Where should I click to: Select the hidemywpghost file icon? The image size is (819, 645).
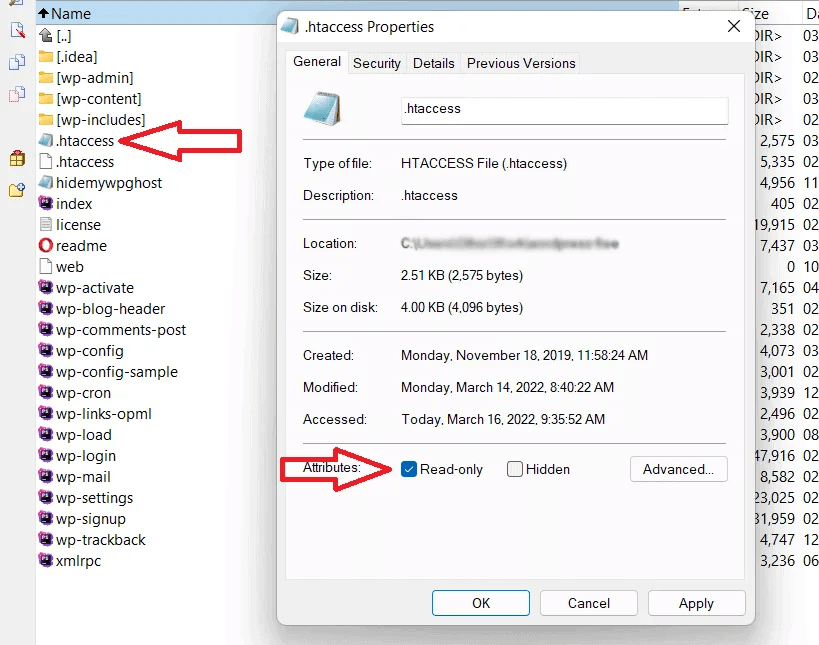45,183
